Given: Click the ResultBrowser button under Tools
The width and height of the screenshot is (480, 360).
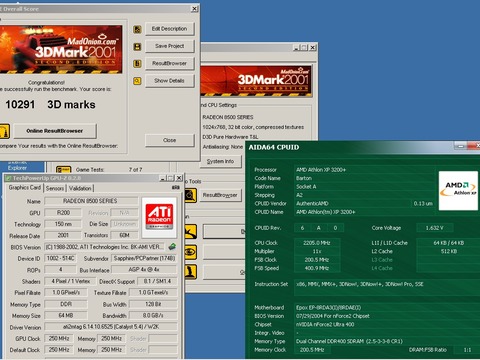Looking at the screenshot, I should 220,195.
